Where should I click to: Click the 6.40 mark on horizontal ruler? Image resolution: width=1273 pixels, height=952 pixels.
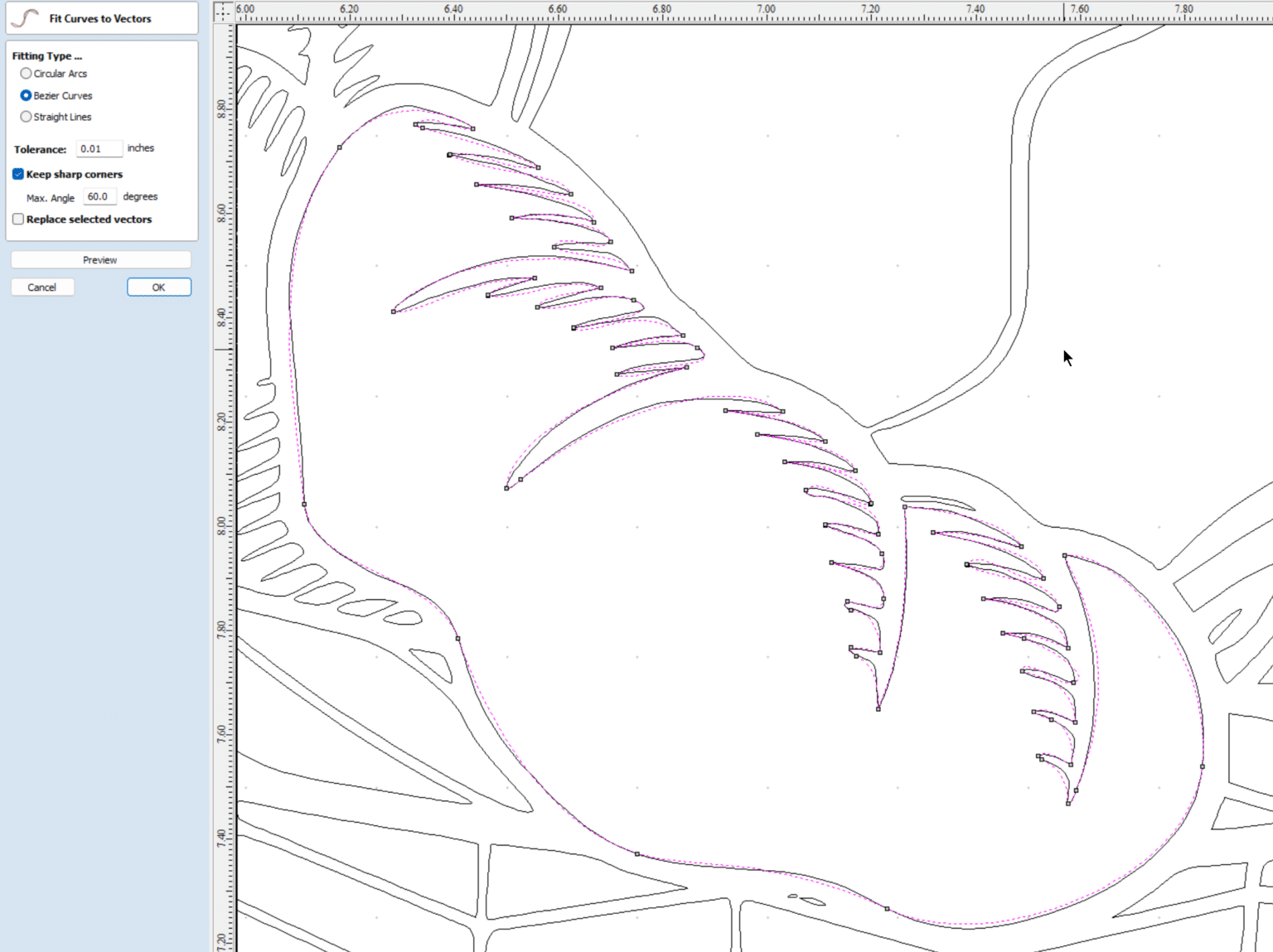(x=454, y=9)
